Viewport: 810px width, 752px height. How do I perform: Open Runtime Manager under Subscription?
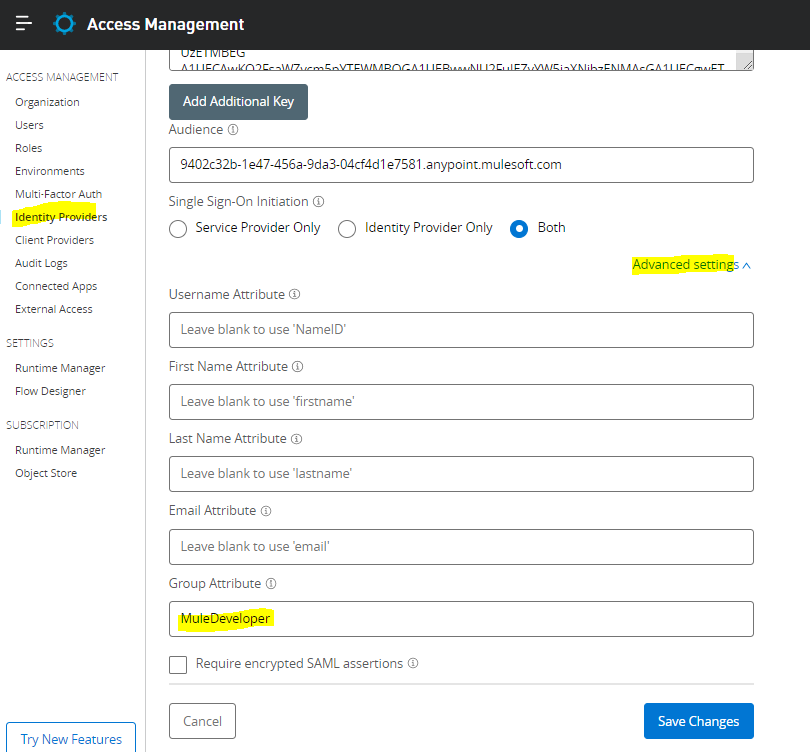60,450
